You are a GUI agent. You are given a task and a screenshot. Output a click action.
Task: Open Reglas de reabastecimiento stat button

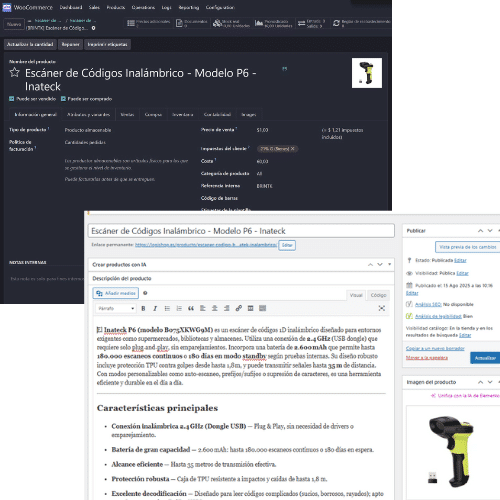(361, 23)
